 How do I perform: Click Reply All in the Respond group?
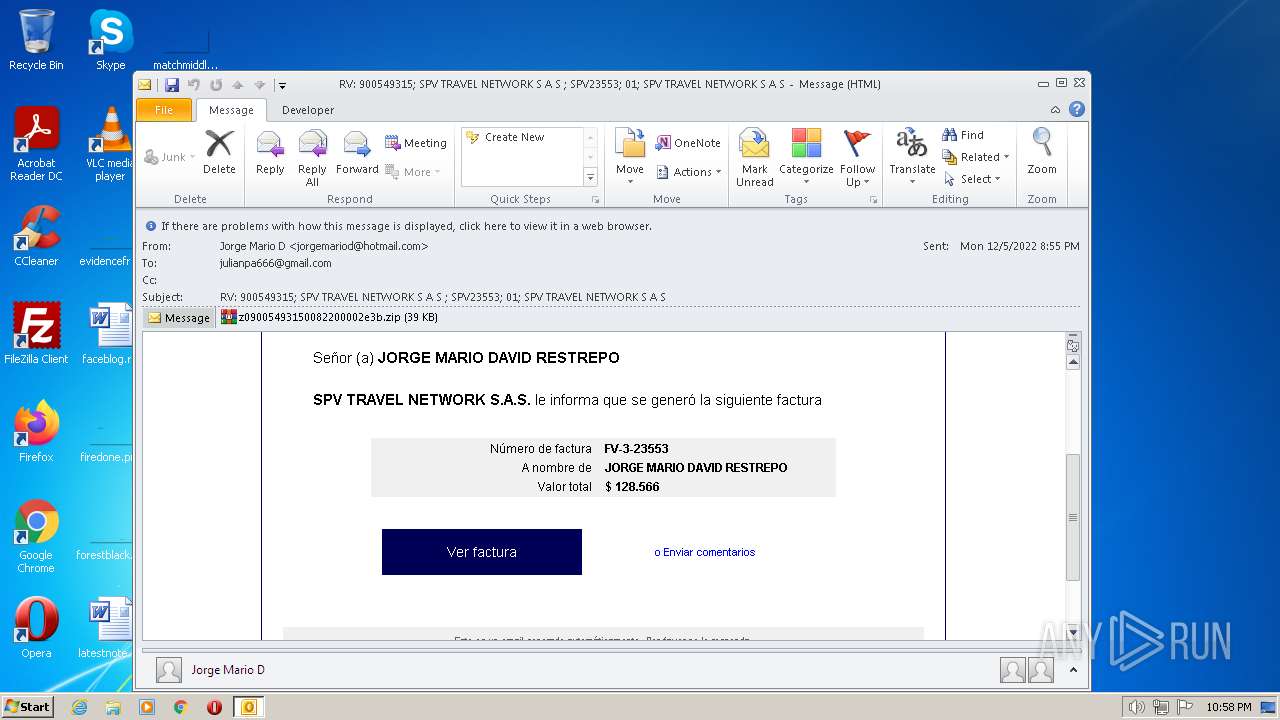(x=312, y=158)
